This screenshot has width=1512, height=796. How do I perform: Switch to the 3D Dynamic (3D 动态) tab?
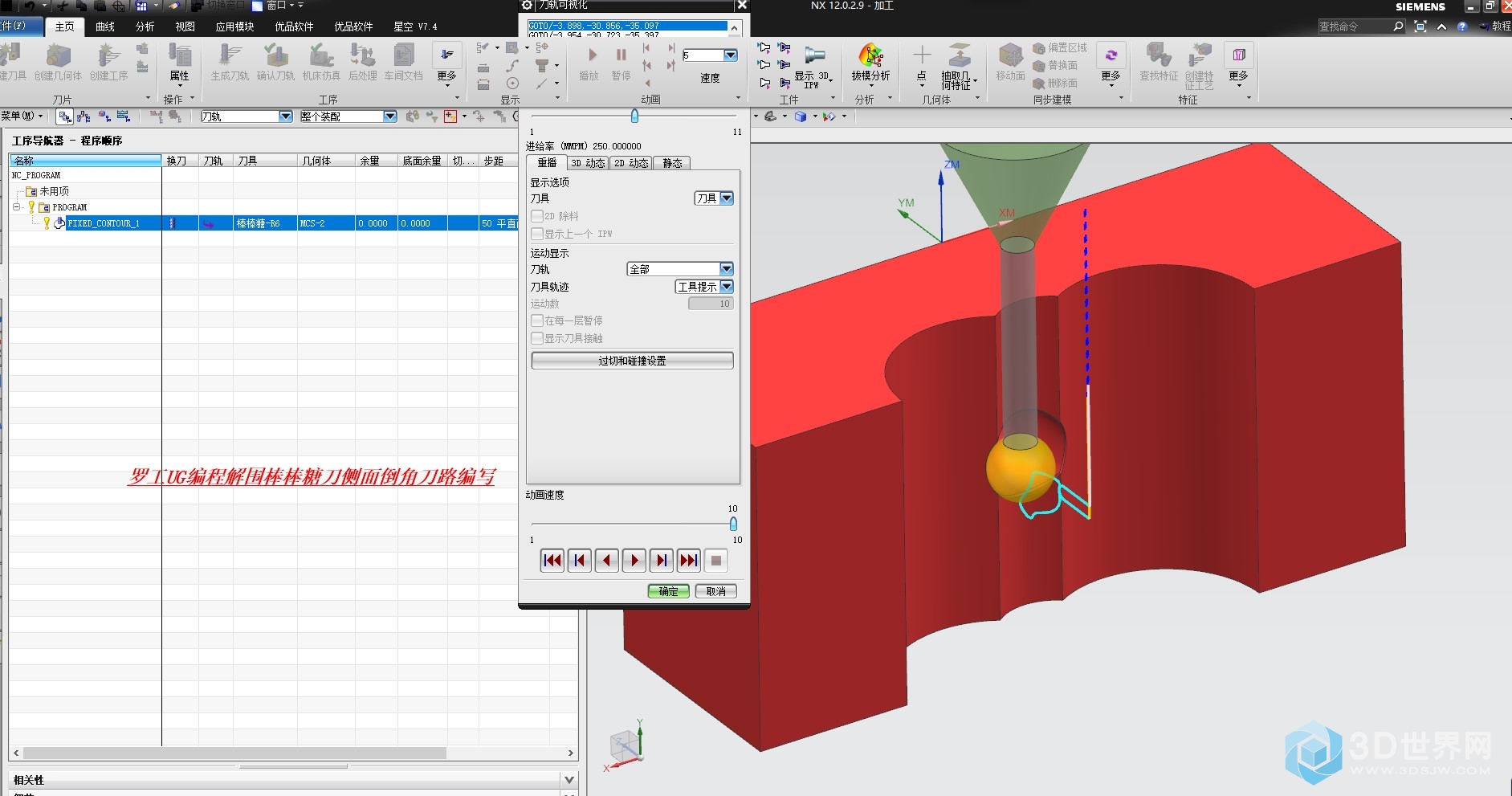coord(588,163)
